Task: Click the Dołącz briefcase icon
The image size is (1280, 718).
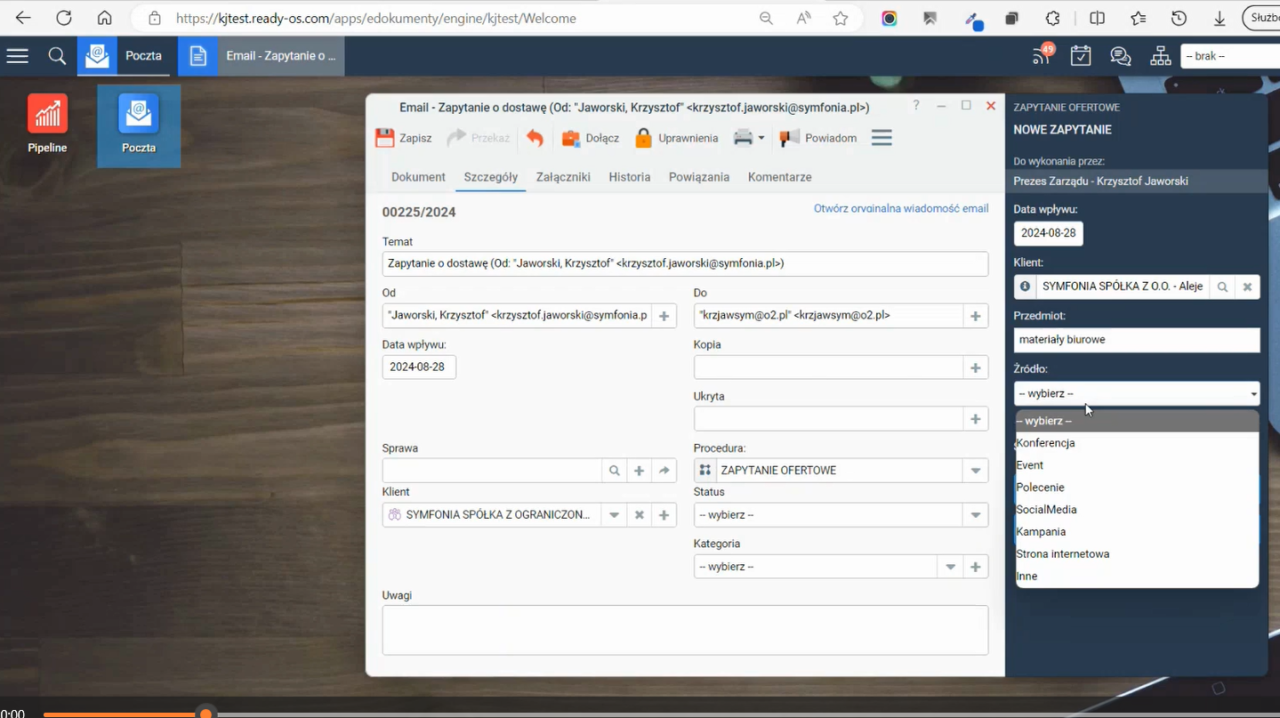Action: click(x=571, y=138)
